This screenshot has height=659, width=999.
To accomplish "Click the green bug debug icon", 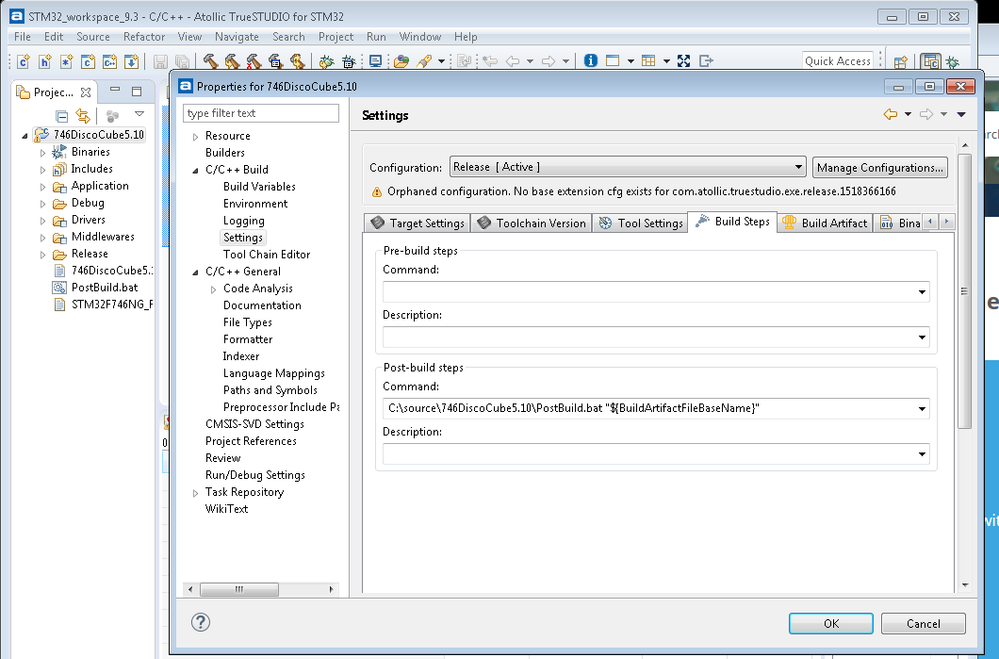I will (x=326, y=61).
